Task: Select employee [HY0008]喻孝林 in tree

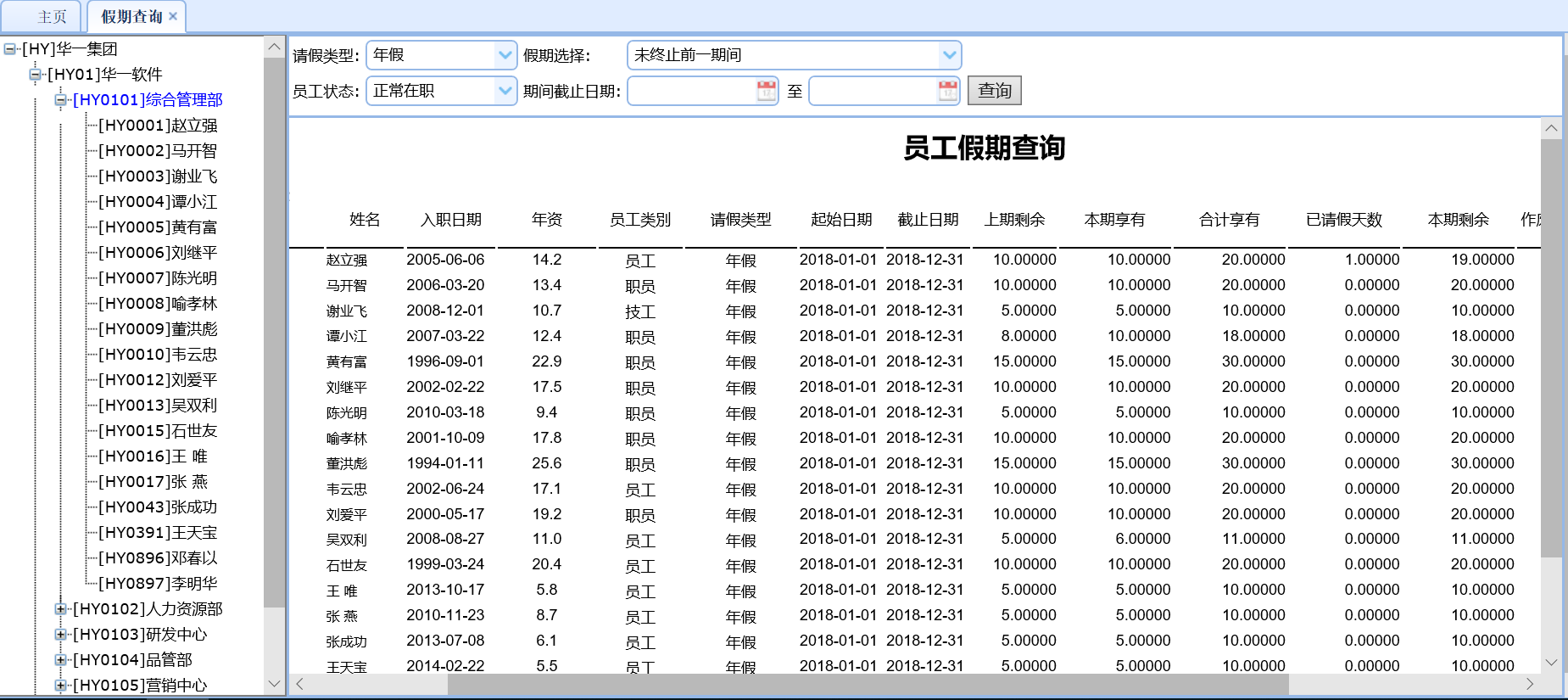Action: click(158, 304)
